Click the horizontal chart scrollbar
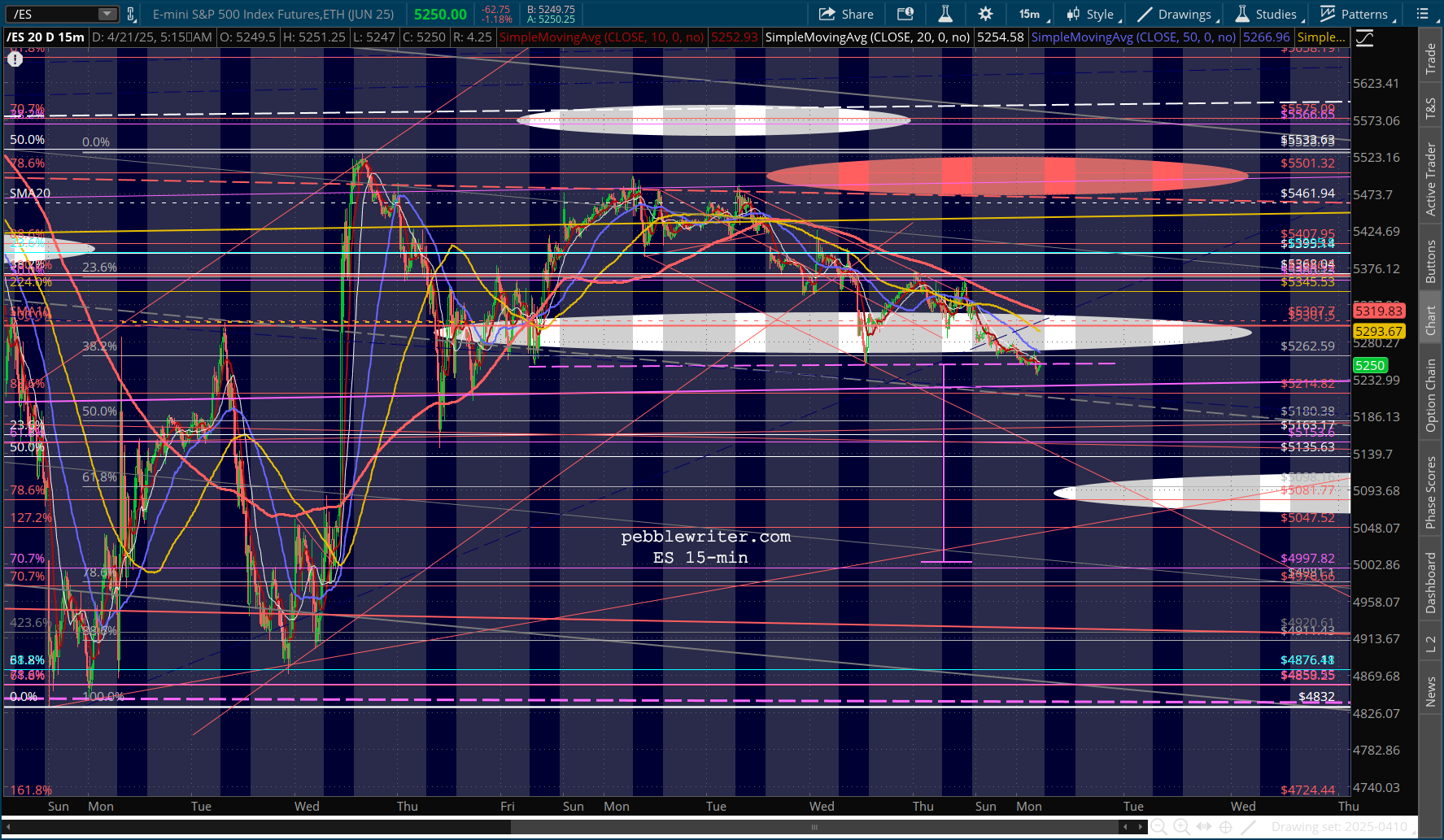Viewport: 1444px width, 840px height. click(x=814, y=827)
